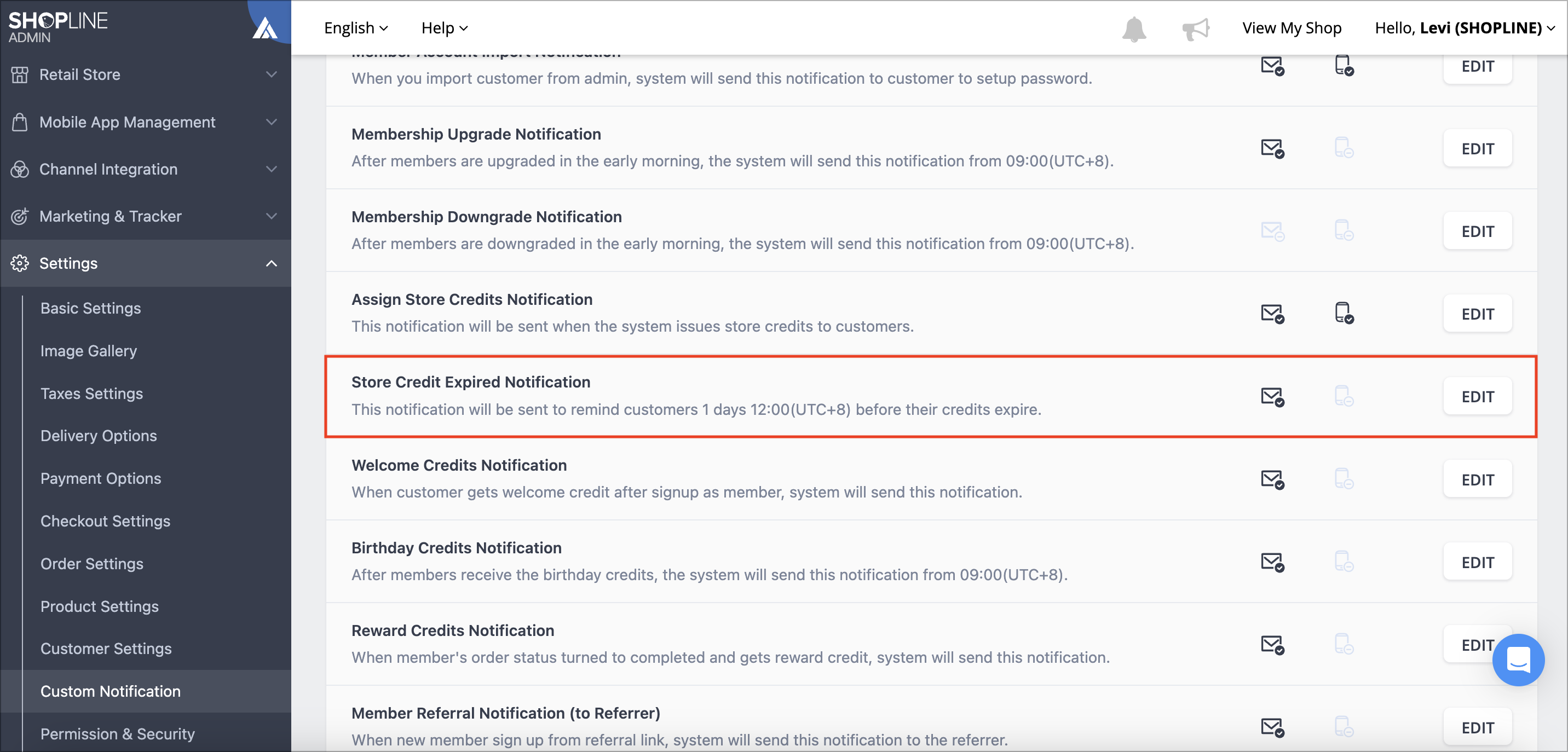1568x752 pixels.
Task: Open the Help dropdown menu
Action: click(445, 28)
